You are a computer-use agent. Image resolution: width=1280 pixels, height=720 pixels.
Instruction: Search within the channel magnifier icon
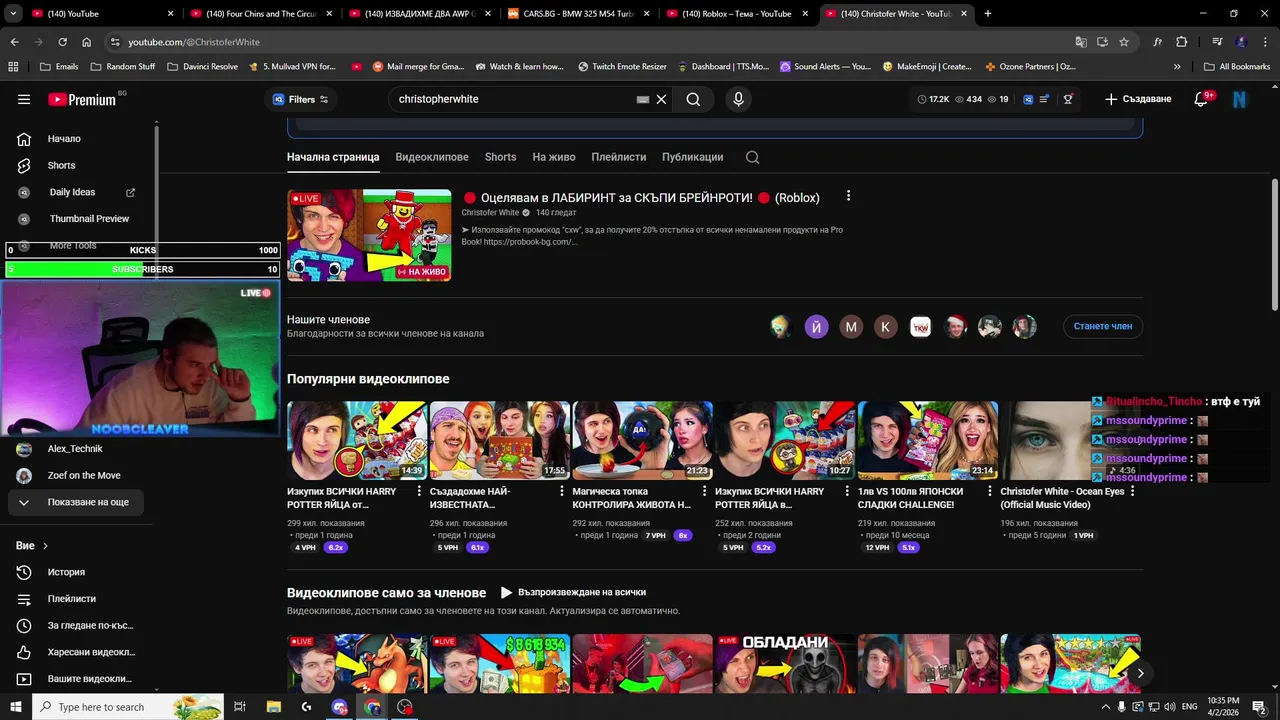752,157
